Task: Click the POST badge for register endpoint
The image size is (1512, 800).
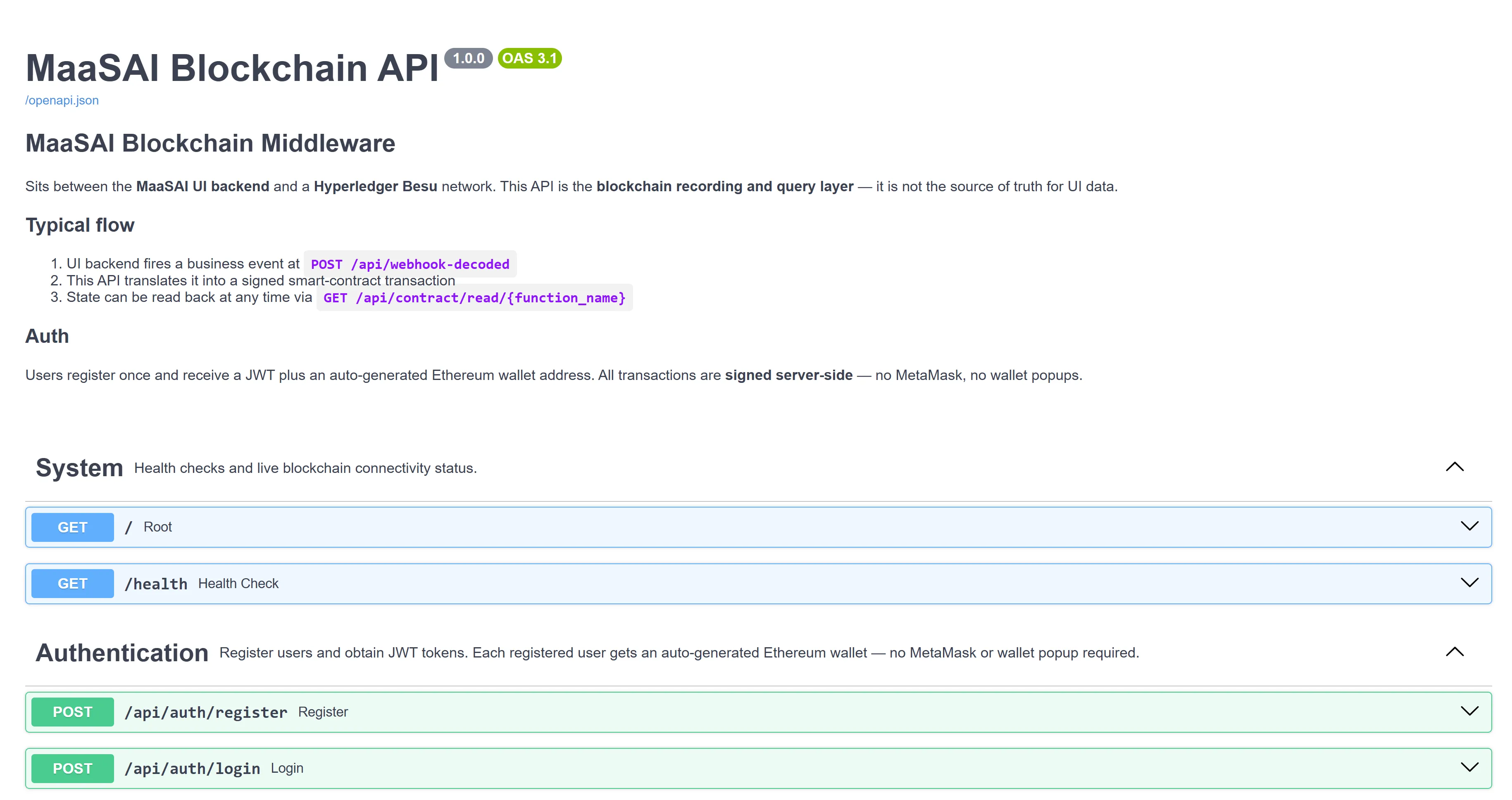Action: pos(73,712)
